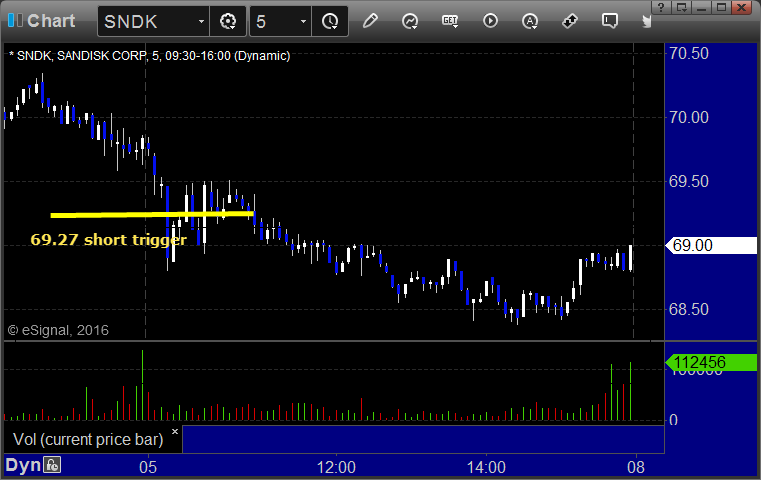Image resolution: width=761 pixels, height=480 pixels.
Task: Click the SNDK SANDISK CORP chart title
Action: 149,56
